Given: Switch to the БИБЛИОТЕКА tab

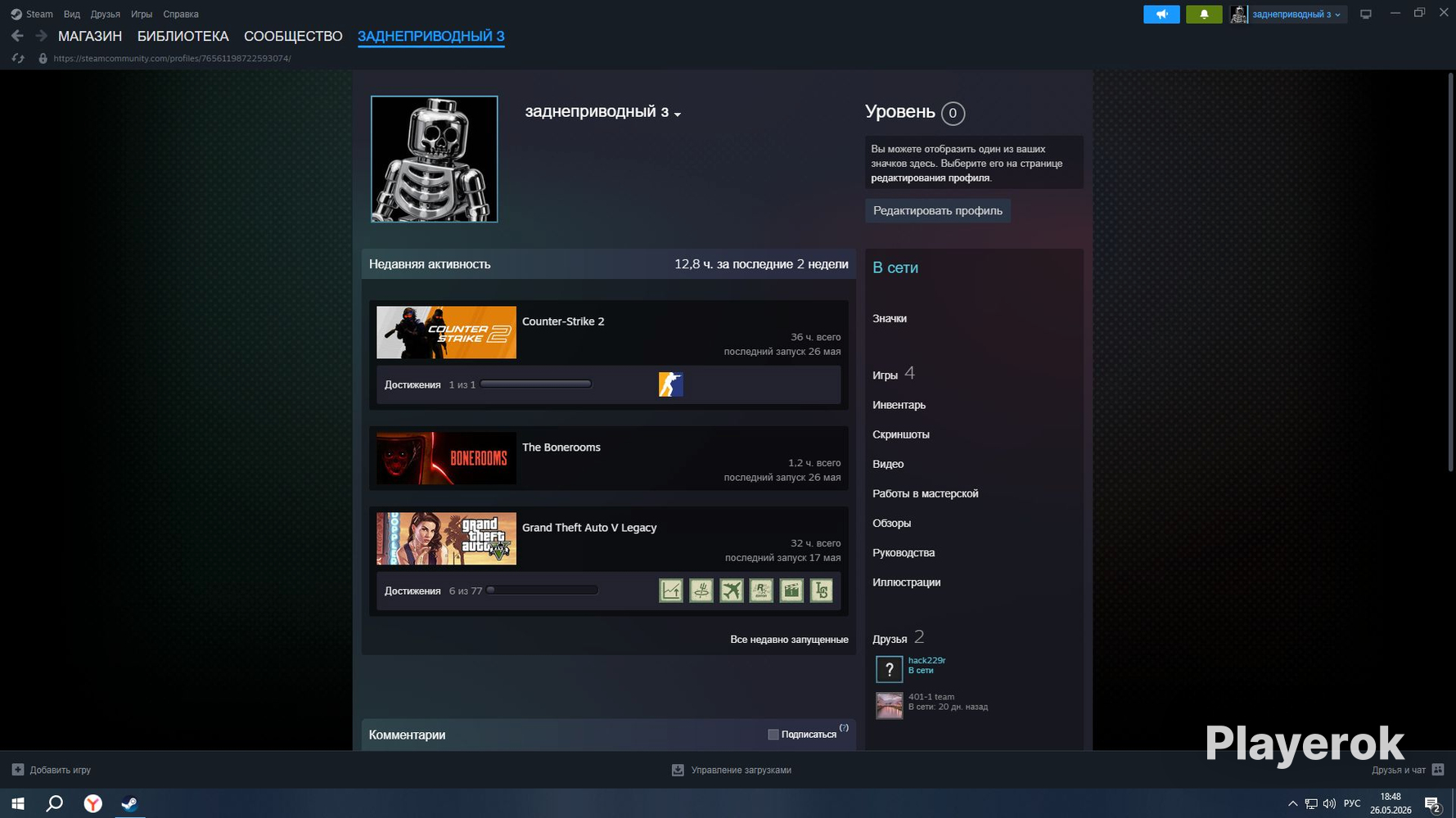Looking at the screenshot, I should 183,36.
